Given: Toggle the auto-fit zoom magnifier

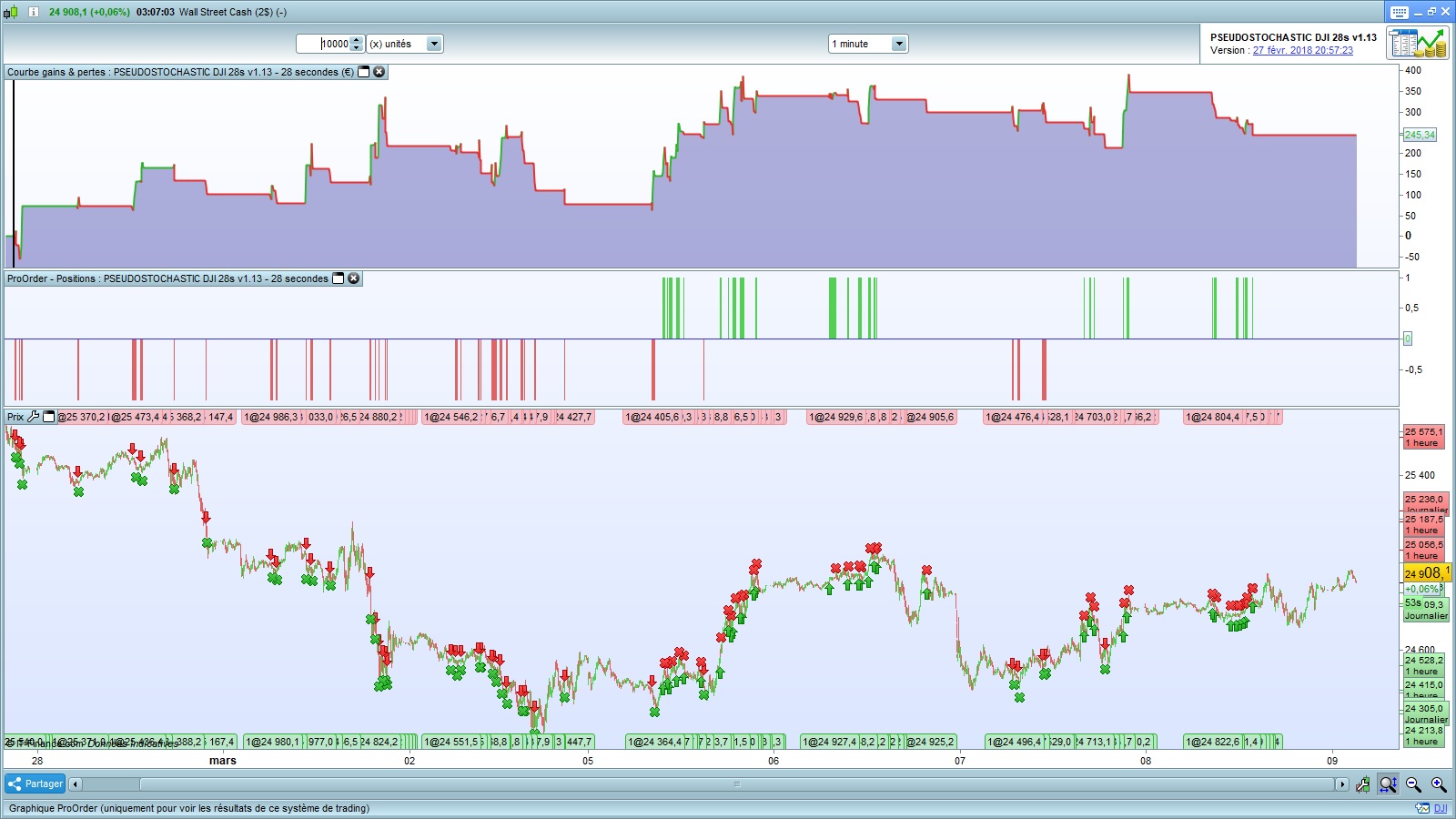Looking at the screenshot, I should (1388, 784).
